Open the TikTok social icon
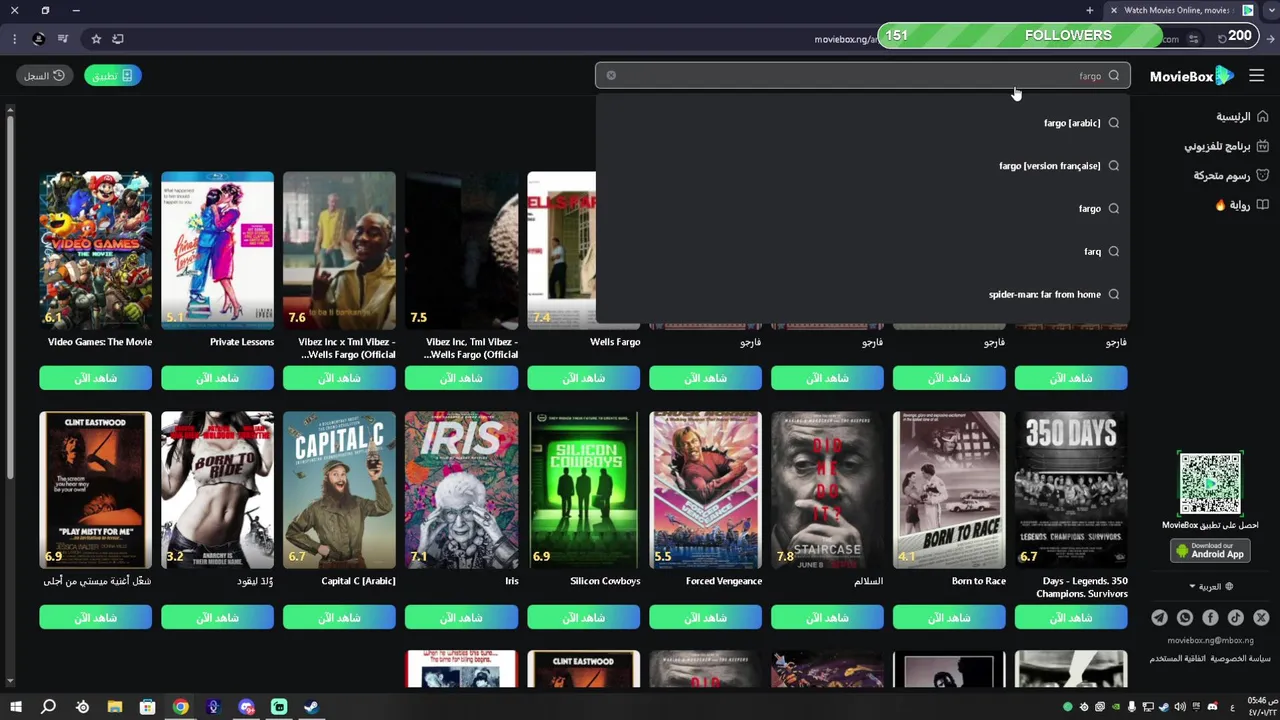The height and width of the screenshot is (720, 1280). [x=1236, y=618]
